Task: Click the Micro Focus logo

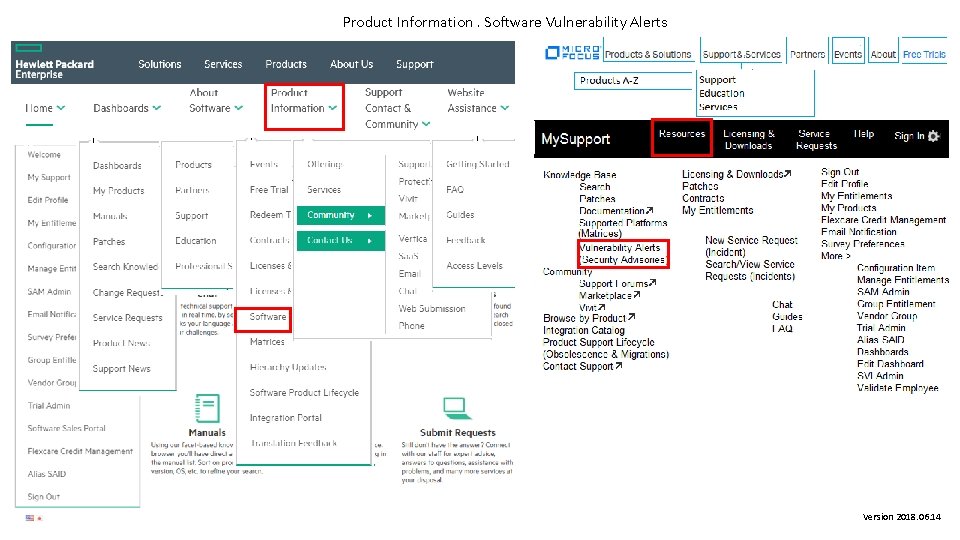Action: [572, 53]
